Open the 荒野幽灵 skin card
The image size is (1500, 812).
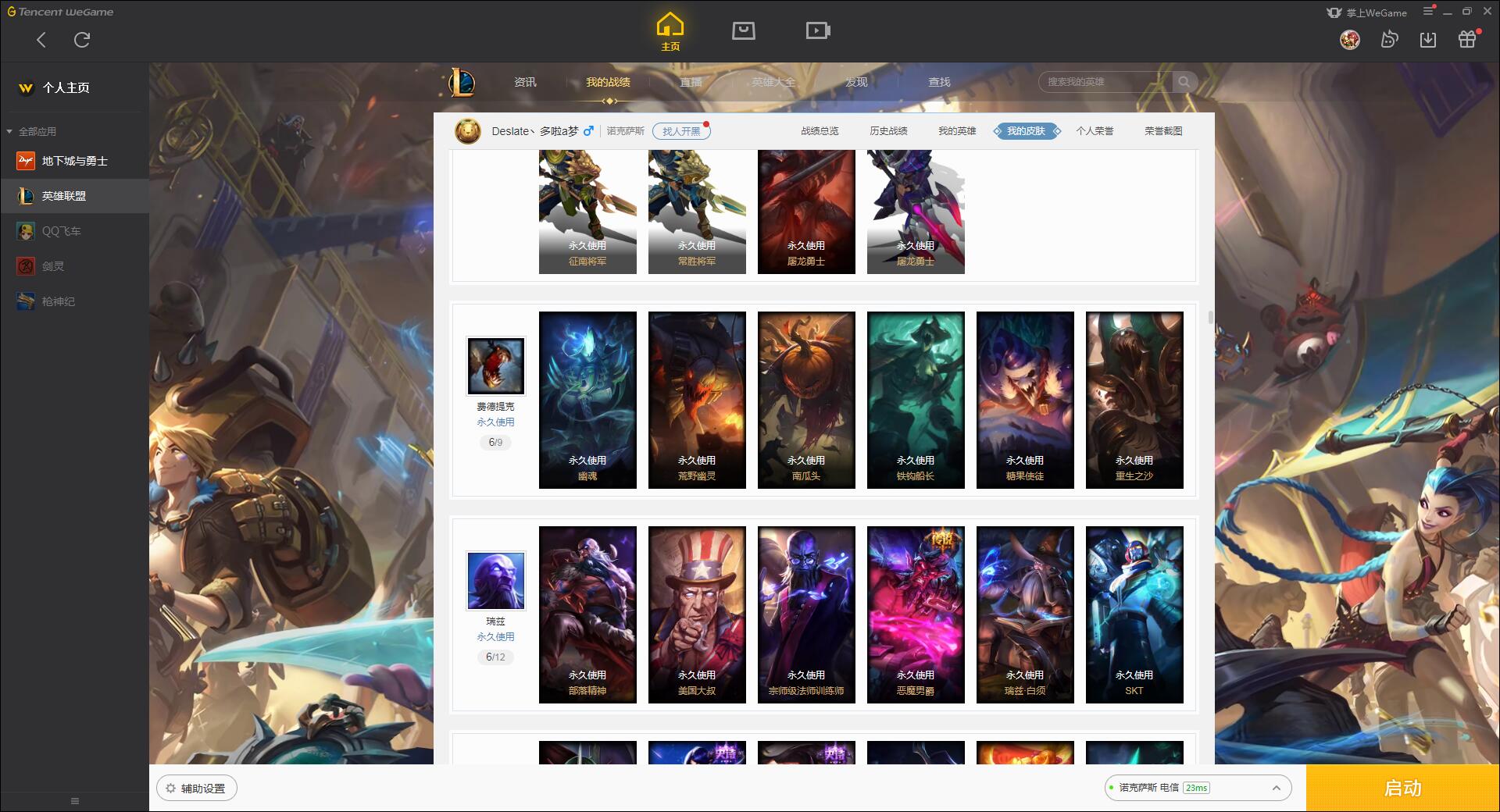tap(697, 400)
